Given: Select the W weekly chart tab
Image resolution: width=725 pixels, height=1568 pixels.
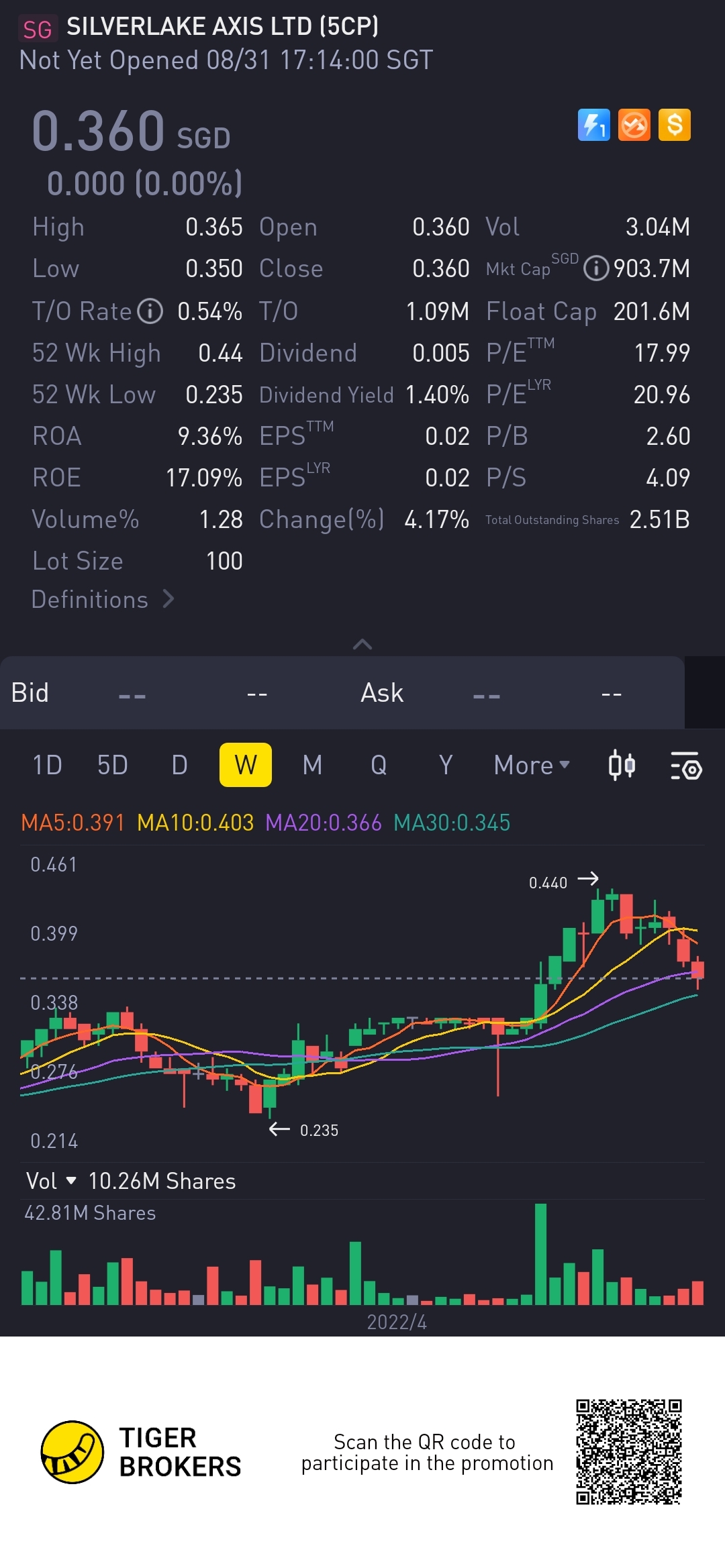Looking at the screenshot, I should click(x=246, y=765).
